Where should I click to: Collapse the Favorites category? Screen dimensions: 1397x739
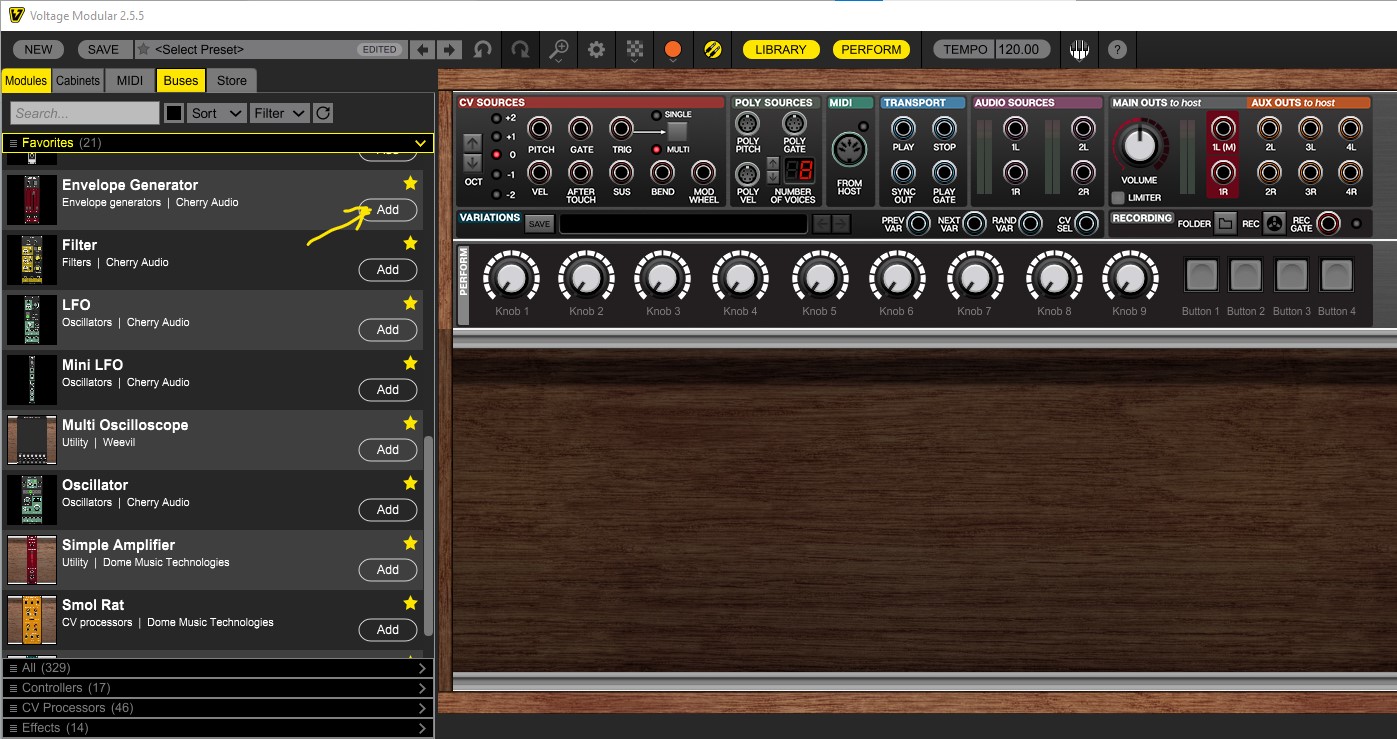click(218, 143)
